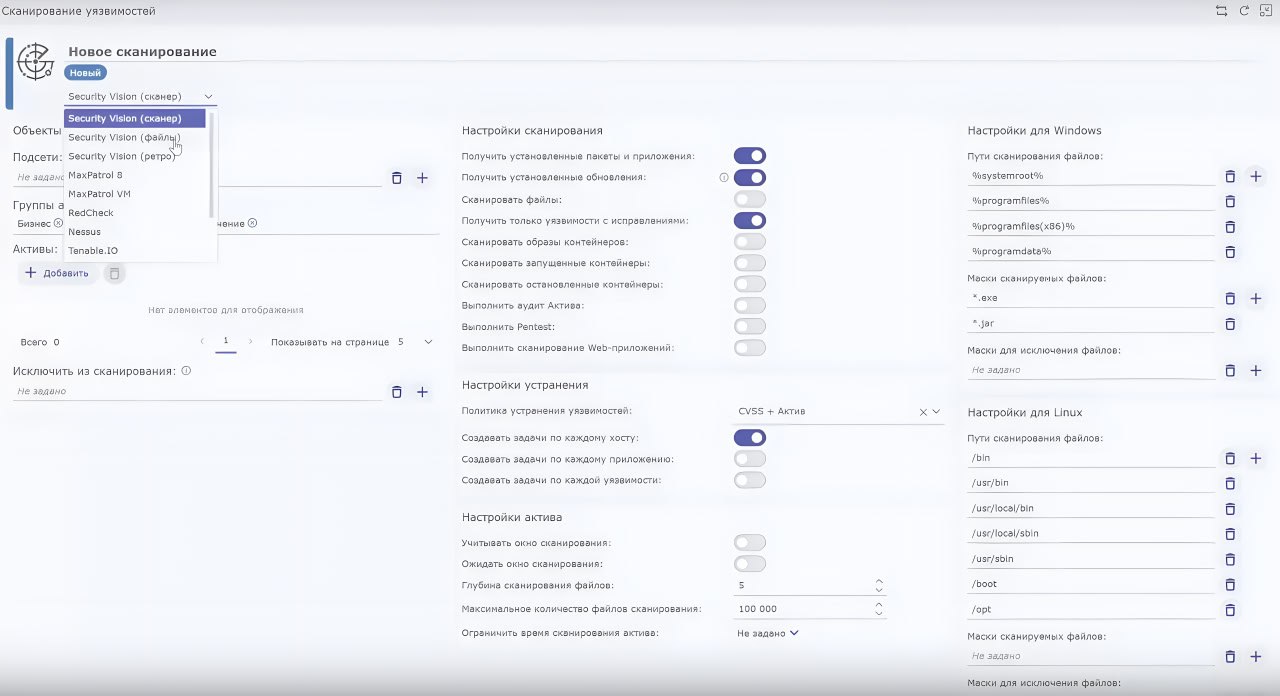Add a new Windows scan path after %systemroot%
This screenshot has height=696, width=1280.
(1256, 176)
